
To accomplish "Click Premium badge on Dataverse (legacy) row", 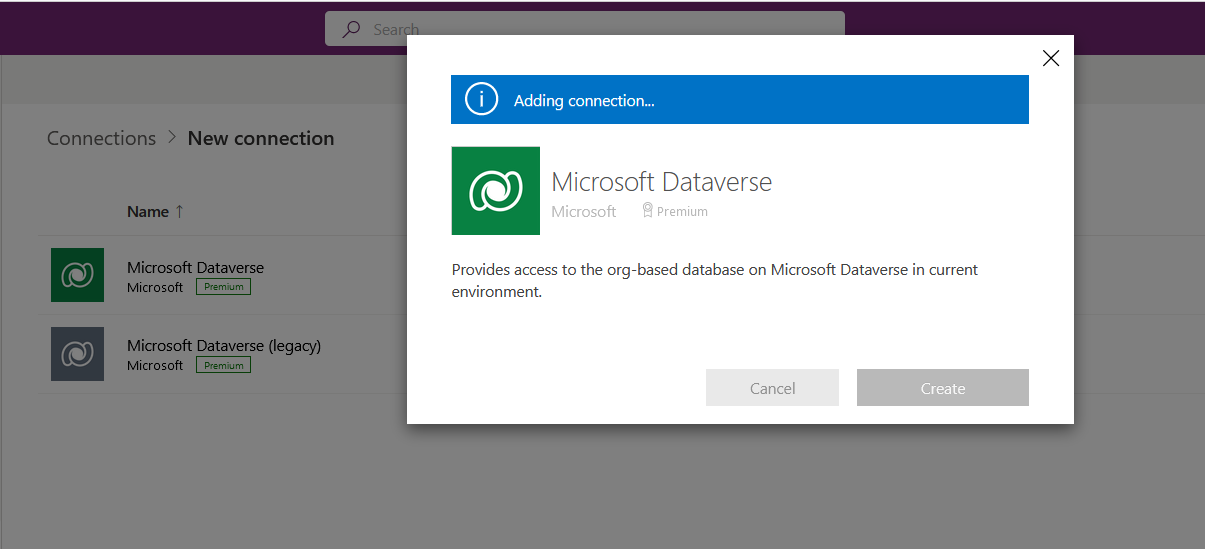I will pos(223,365).
